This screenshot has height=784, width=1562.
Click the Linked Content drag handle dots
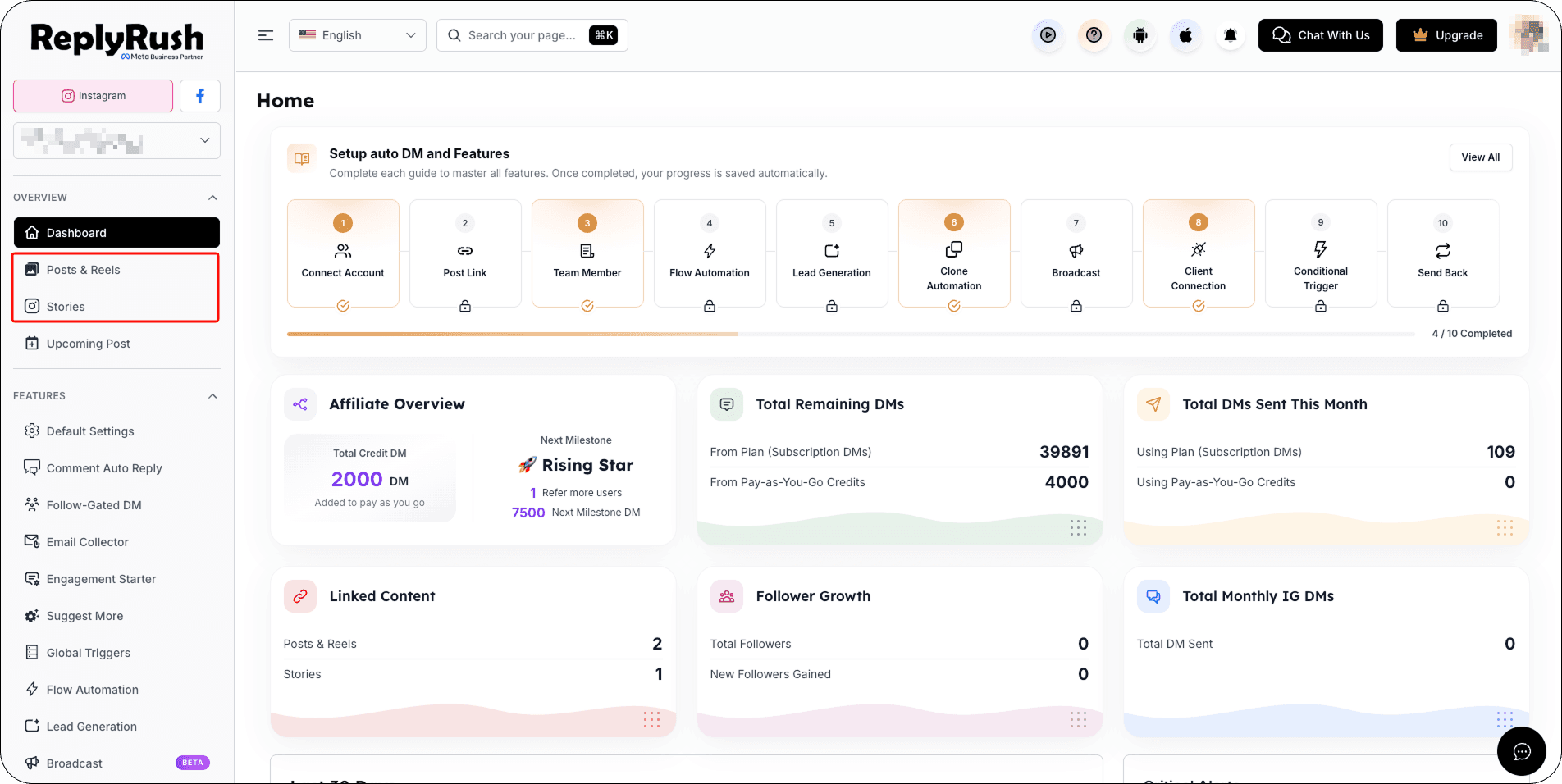coord(651,720)
